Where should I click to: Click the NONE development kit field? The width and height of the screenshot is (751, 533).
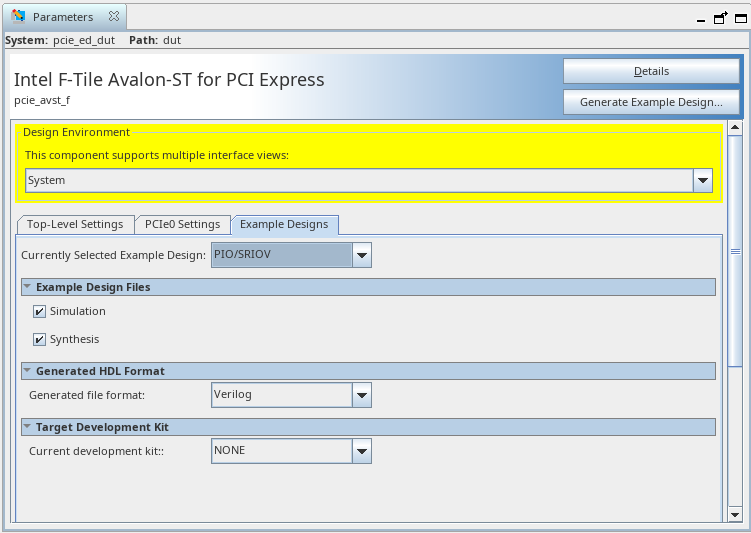pos(282,451)
